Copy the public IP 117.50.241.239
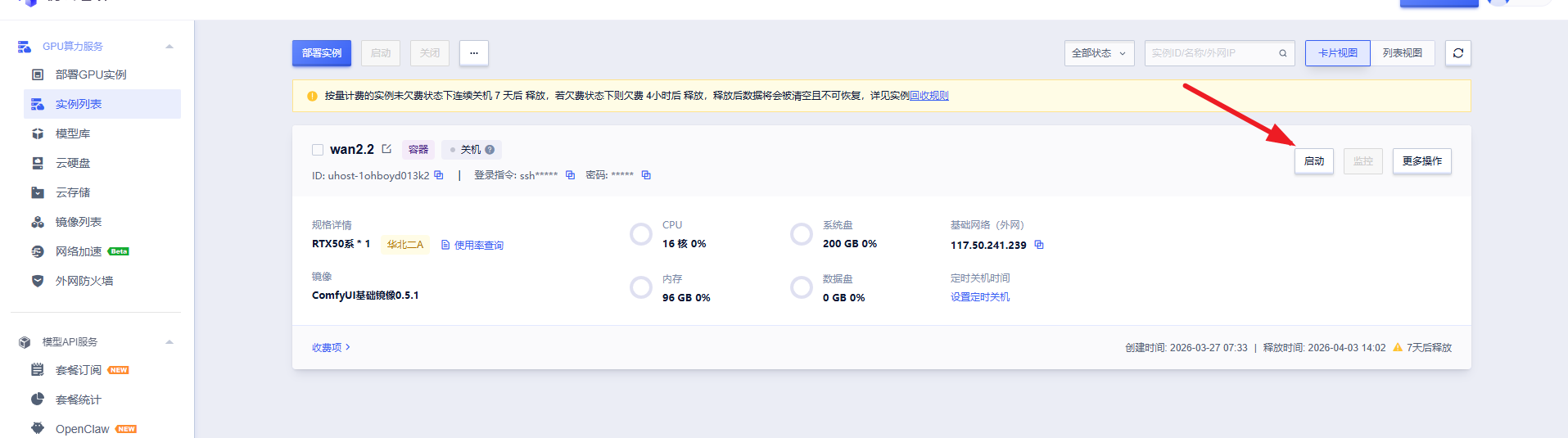This screenshot has height=438, width=1568. 1039,245
